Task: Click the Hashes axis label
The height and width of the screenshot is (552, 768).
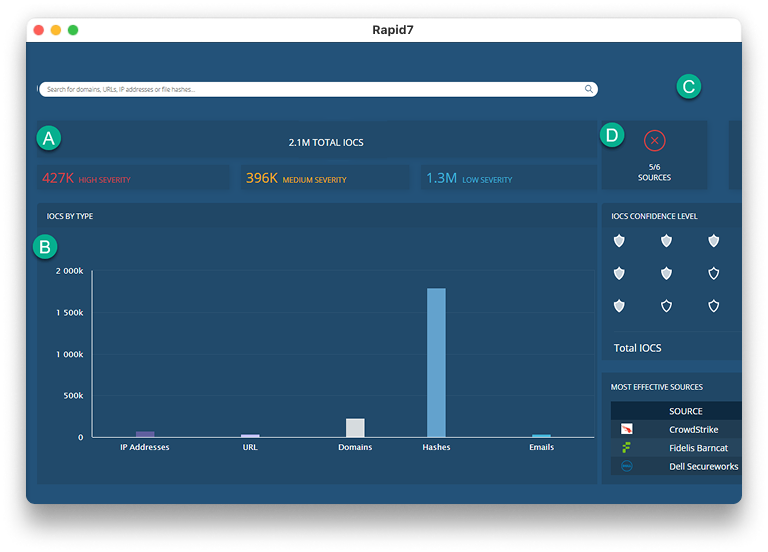Action: tap(436, 447)
